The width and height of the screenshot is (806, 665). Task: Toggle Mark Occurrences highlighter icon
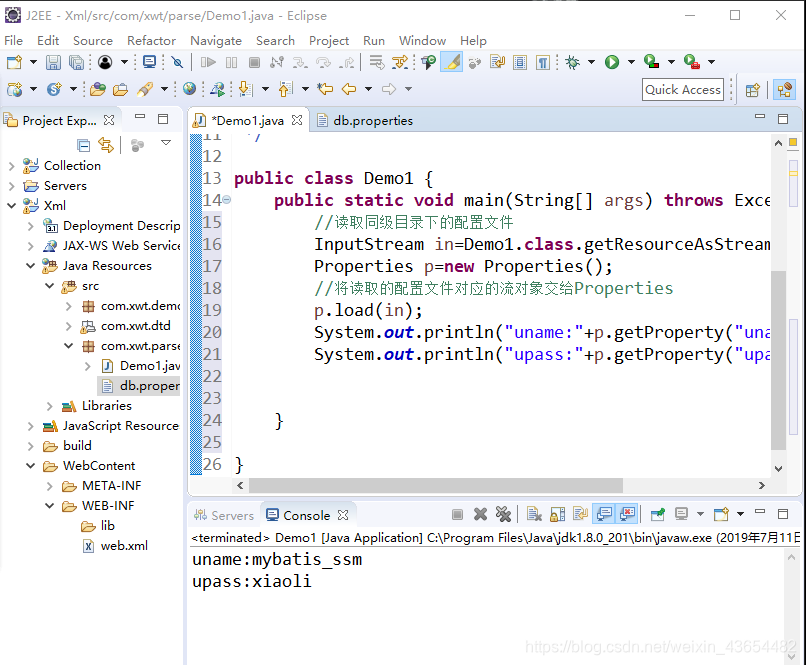451,62
